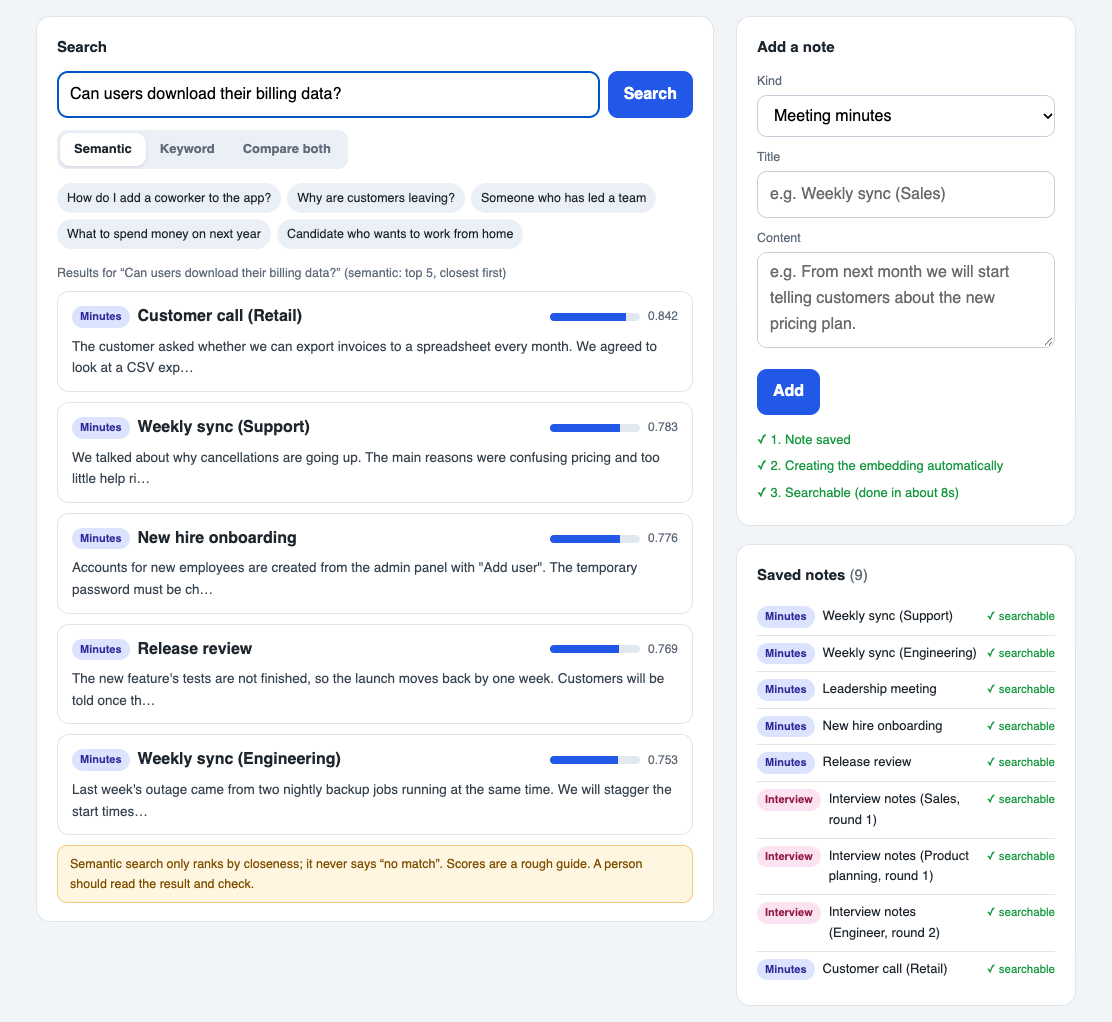
Task: Click the resize grip on the Content textarea
Action: [1049, 342]
